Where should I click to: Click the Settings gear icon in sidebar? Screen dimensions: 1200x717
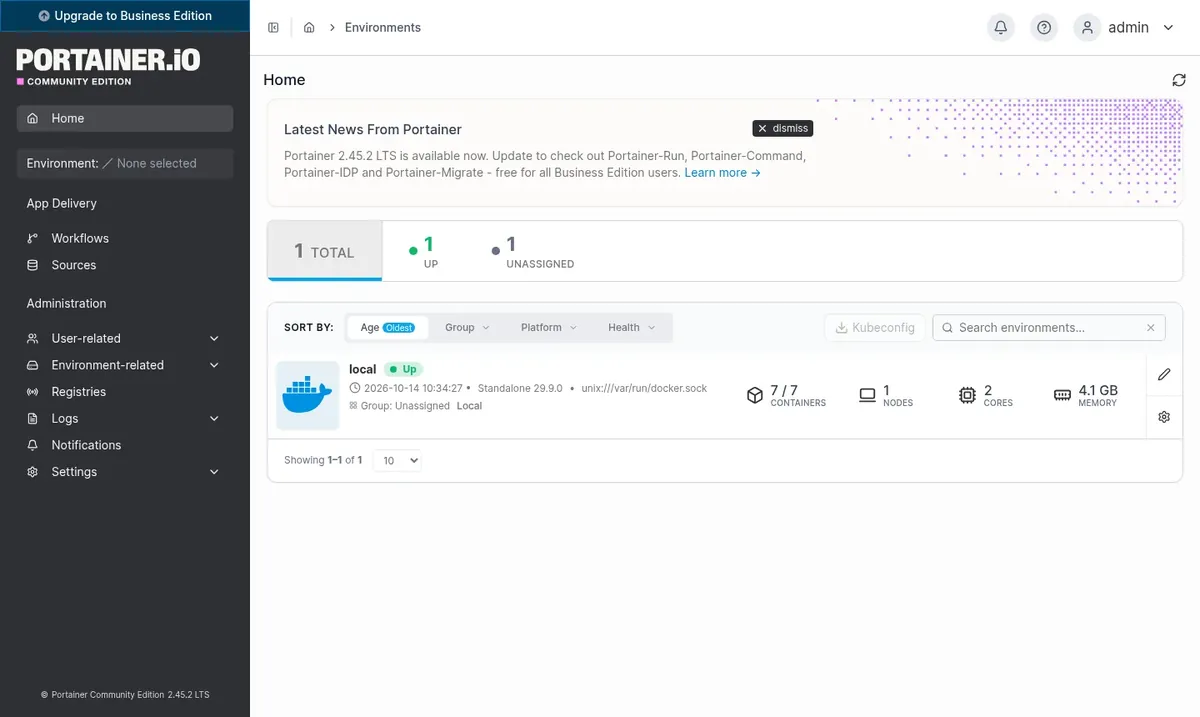point(33,472)
